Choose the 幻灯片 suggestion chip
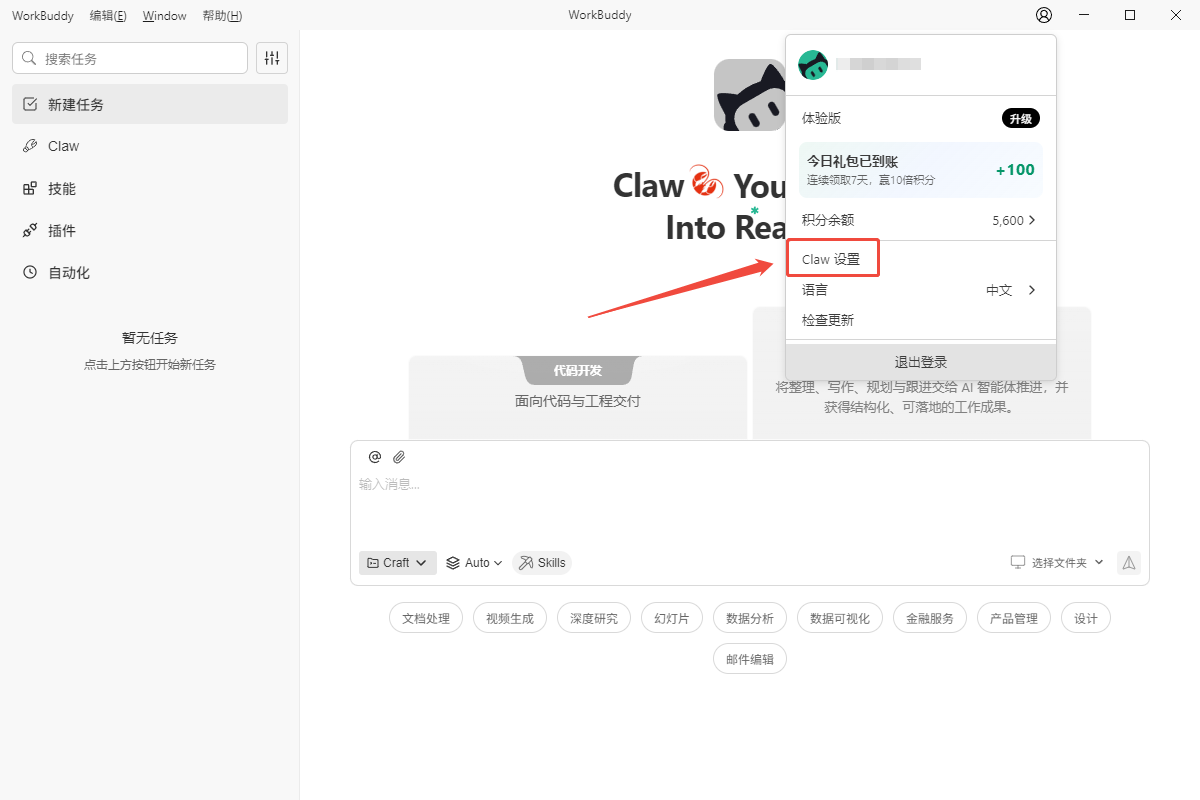 pos(672,618)
